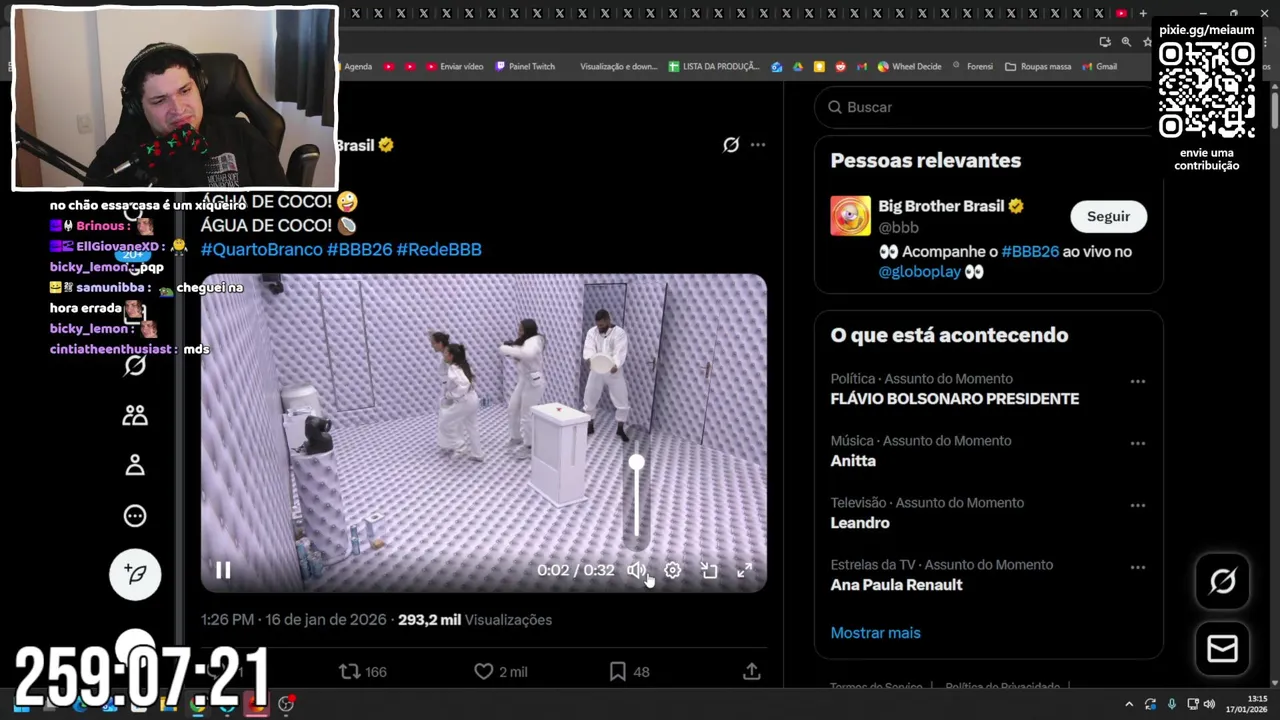Open FLÁVIO BOLSONARO PRESIDENTE trend
Screen dimensions: 1280x720
(x=955, y=398)
